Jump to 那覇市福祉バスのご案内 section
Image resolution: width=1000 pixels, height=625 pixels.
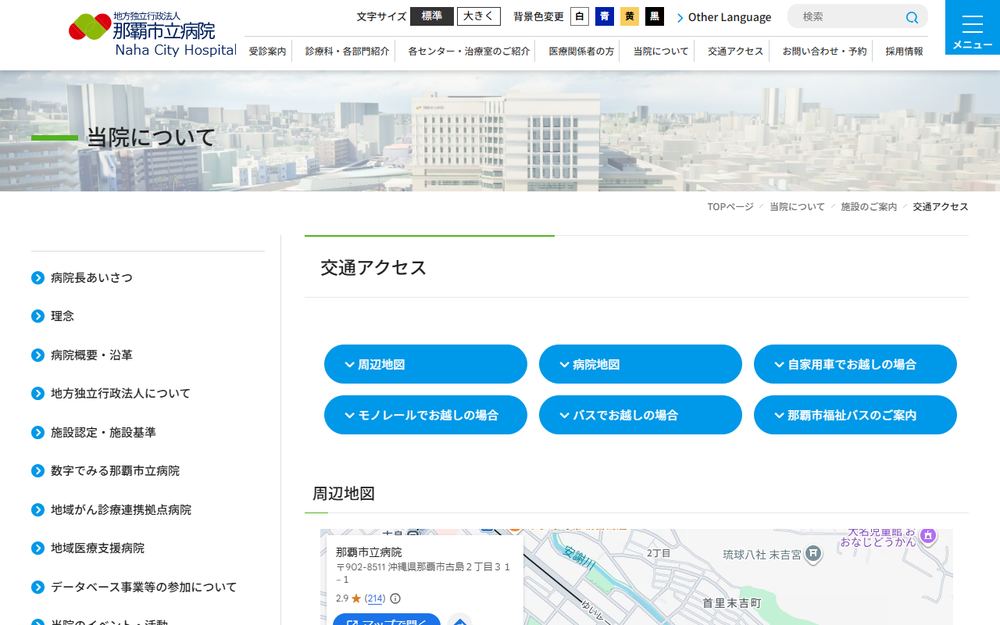click(855, 415)
